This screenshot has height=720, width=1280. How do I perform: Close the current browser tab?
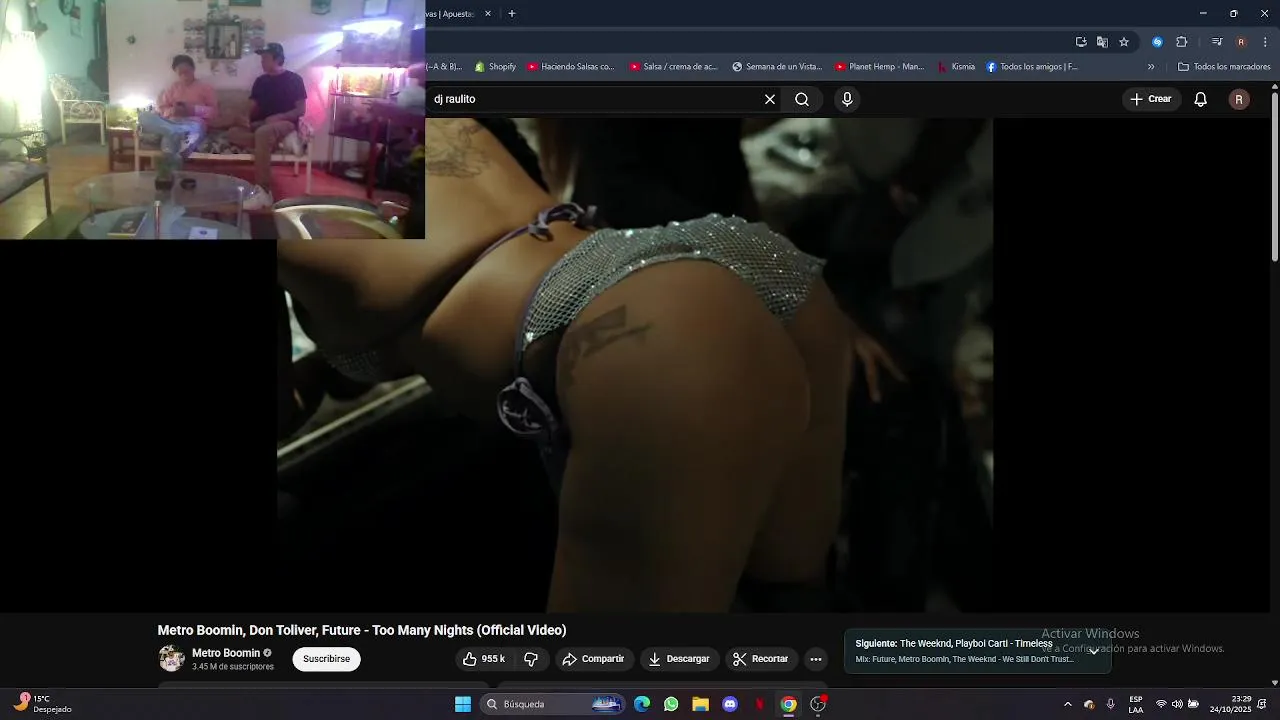[488, 14]
